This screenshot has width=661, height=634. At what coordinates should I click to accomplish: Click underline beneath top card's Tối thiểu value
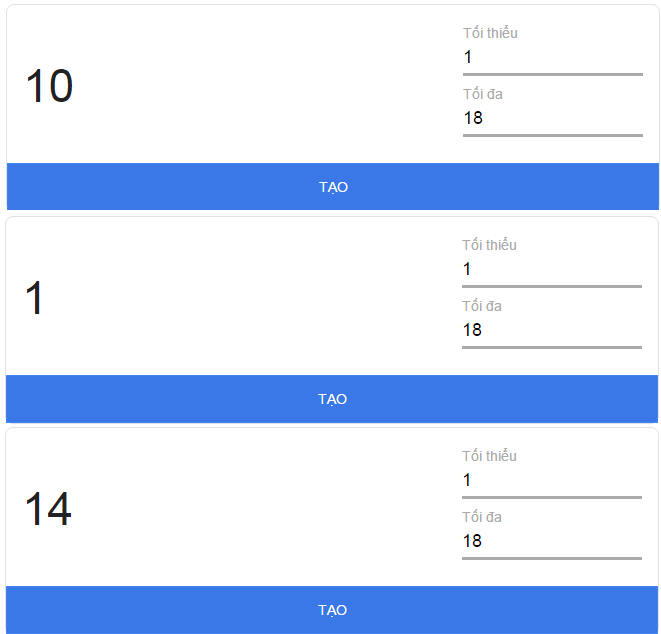[552, 74]
